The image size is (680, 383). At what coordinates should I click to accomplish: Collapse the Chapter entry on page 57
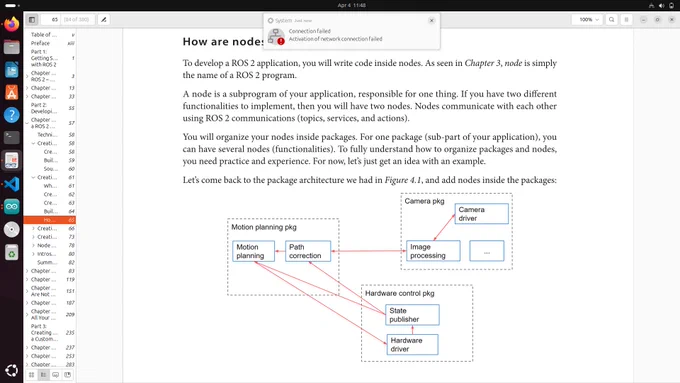(27, 123)
